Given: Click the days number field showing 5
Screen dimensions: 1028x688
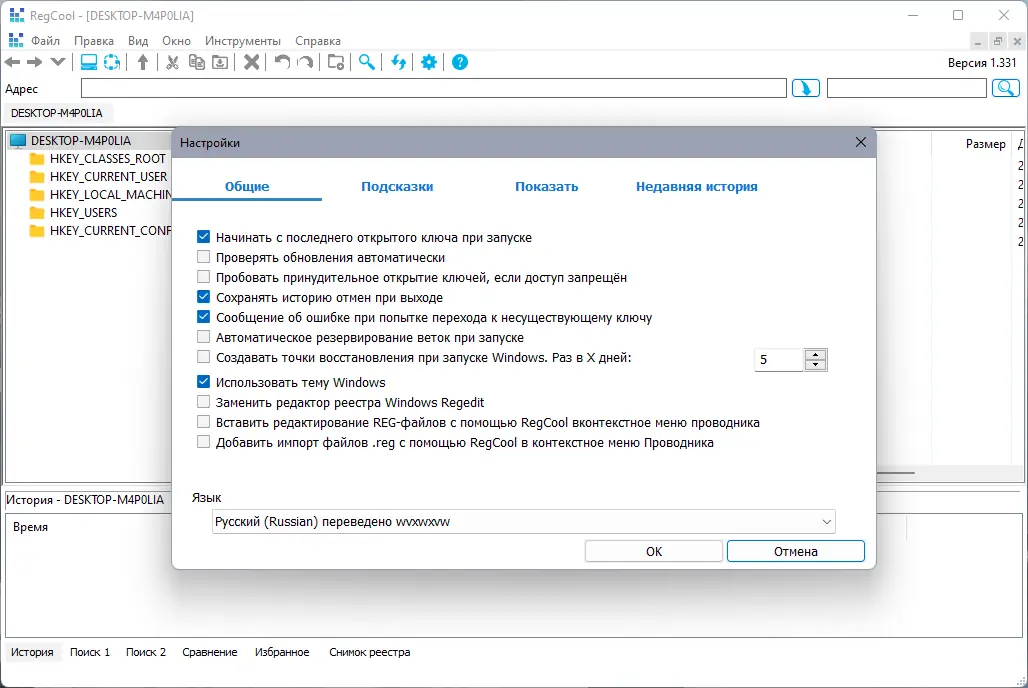Looking at the screenshot, I should coord(779,359).
